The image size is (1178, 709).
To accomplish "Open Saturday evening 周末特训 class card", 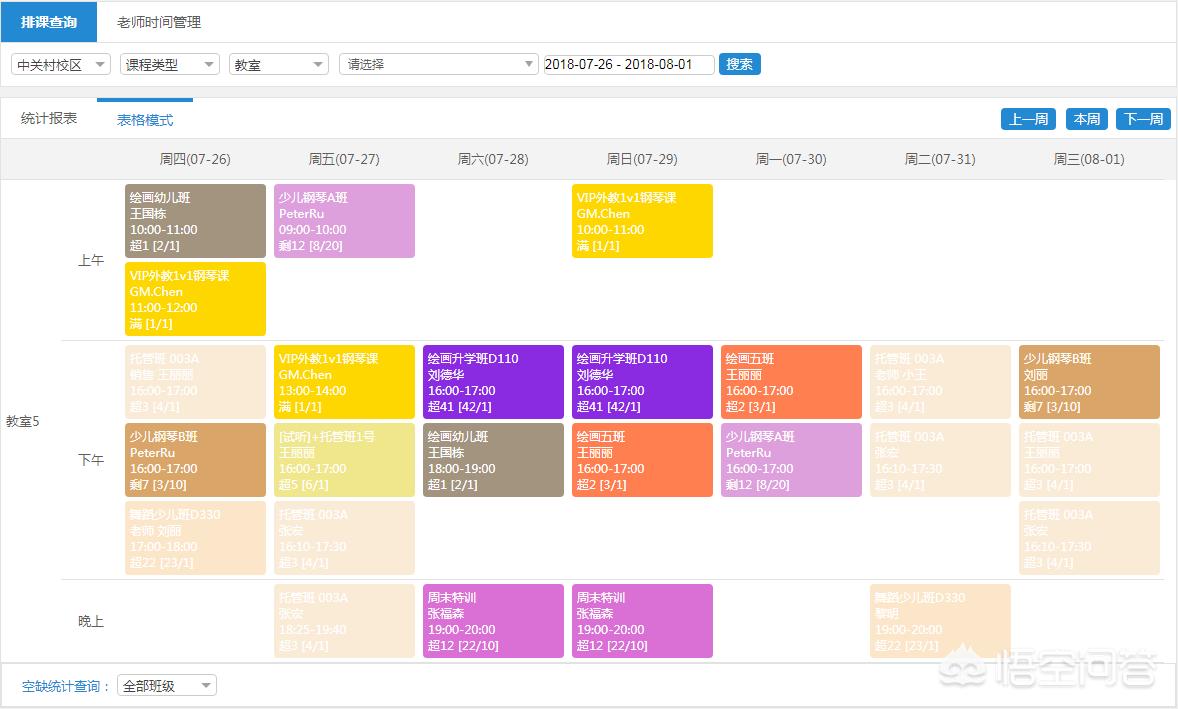I will pos(493,621).
